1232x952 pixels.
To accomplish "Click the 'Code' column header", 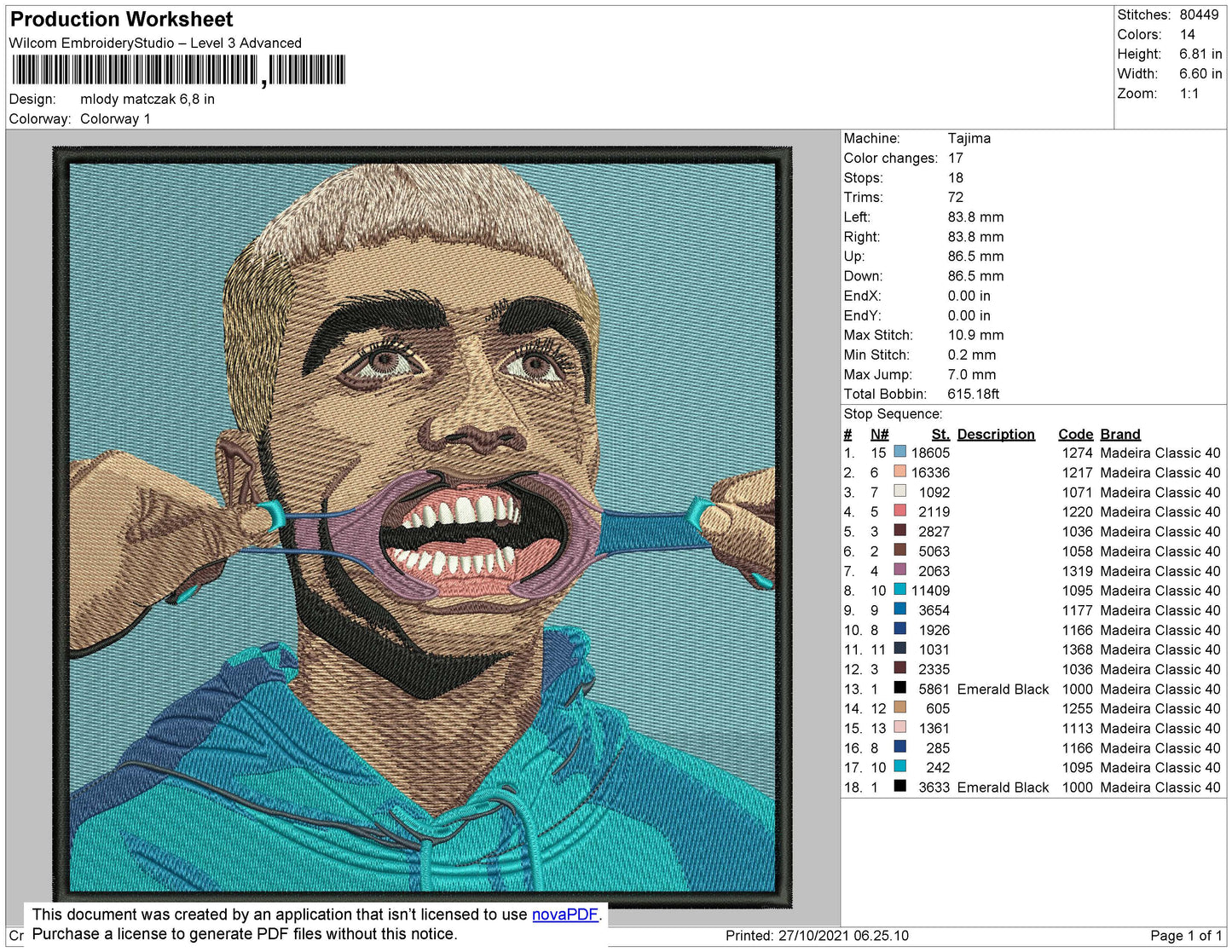I will click(1076, 434).
